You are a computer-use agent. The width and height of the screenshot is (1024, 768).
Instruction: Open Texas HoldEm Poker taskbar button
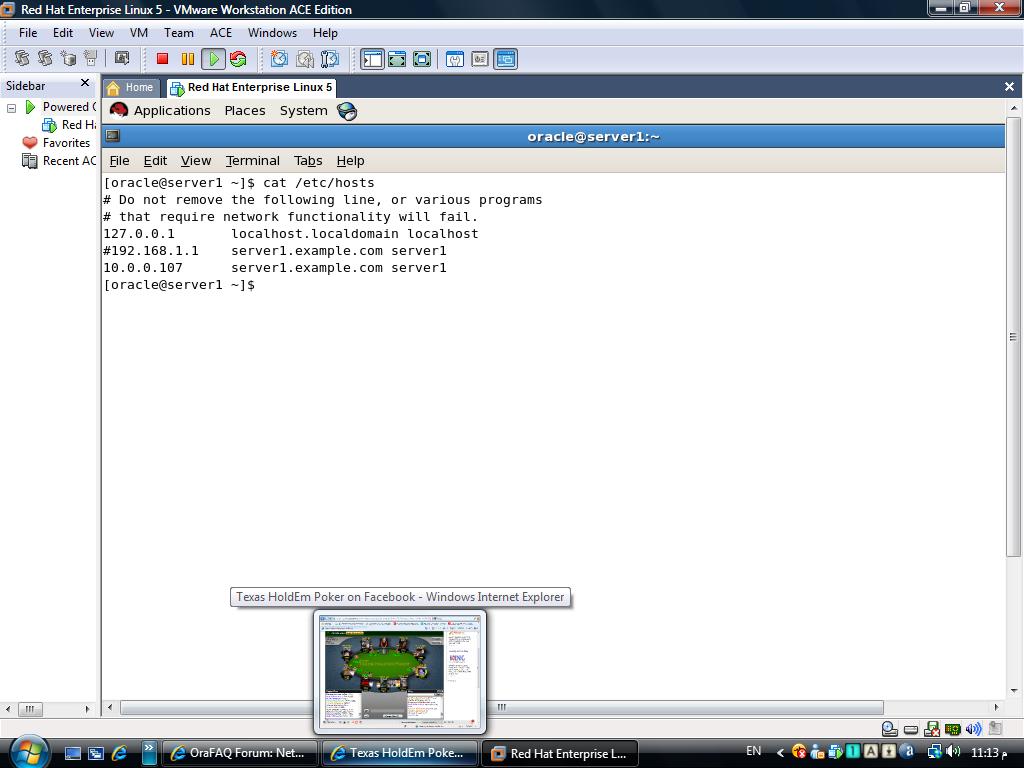click(398, 753)
